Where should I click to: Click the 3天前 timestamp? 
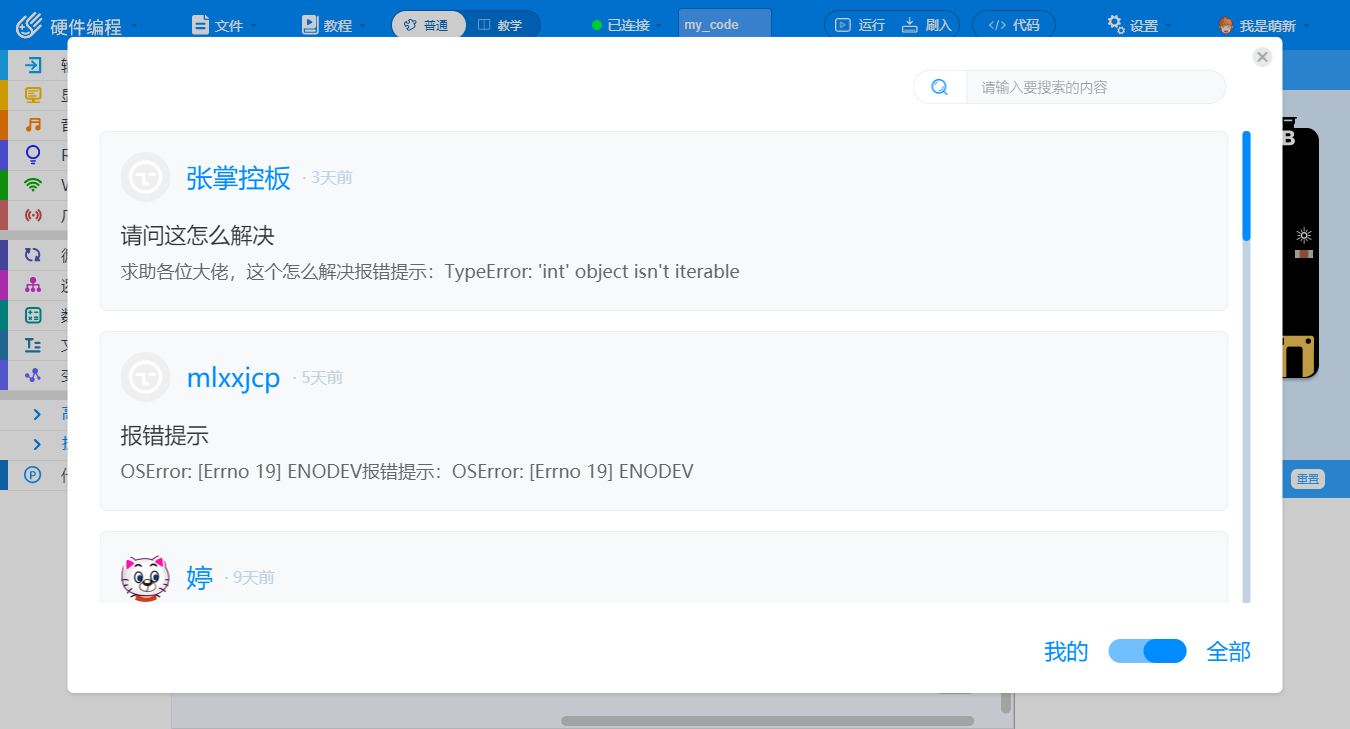pos(331,178)
